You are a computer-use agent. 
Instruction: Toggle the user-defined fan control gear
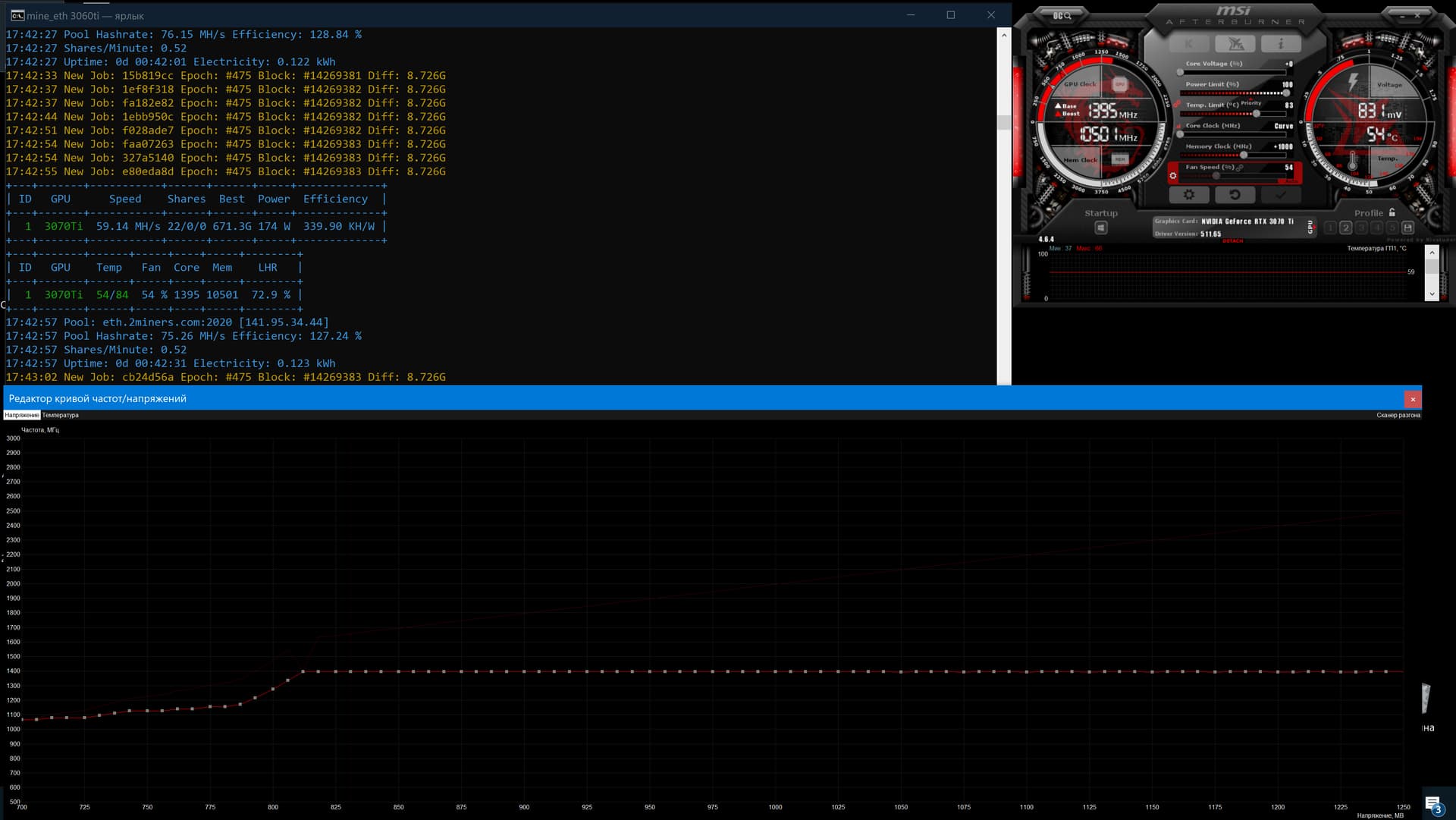pyautogui.click(x=1173, y=175)
